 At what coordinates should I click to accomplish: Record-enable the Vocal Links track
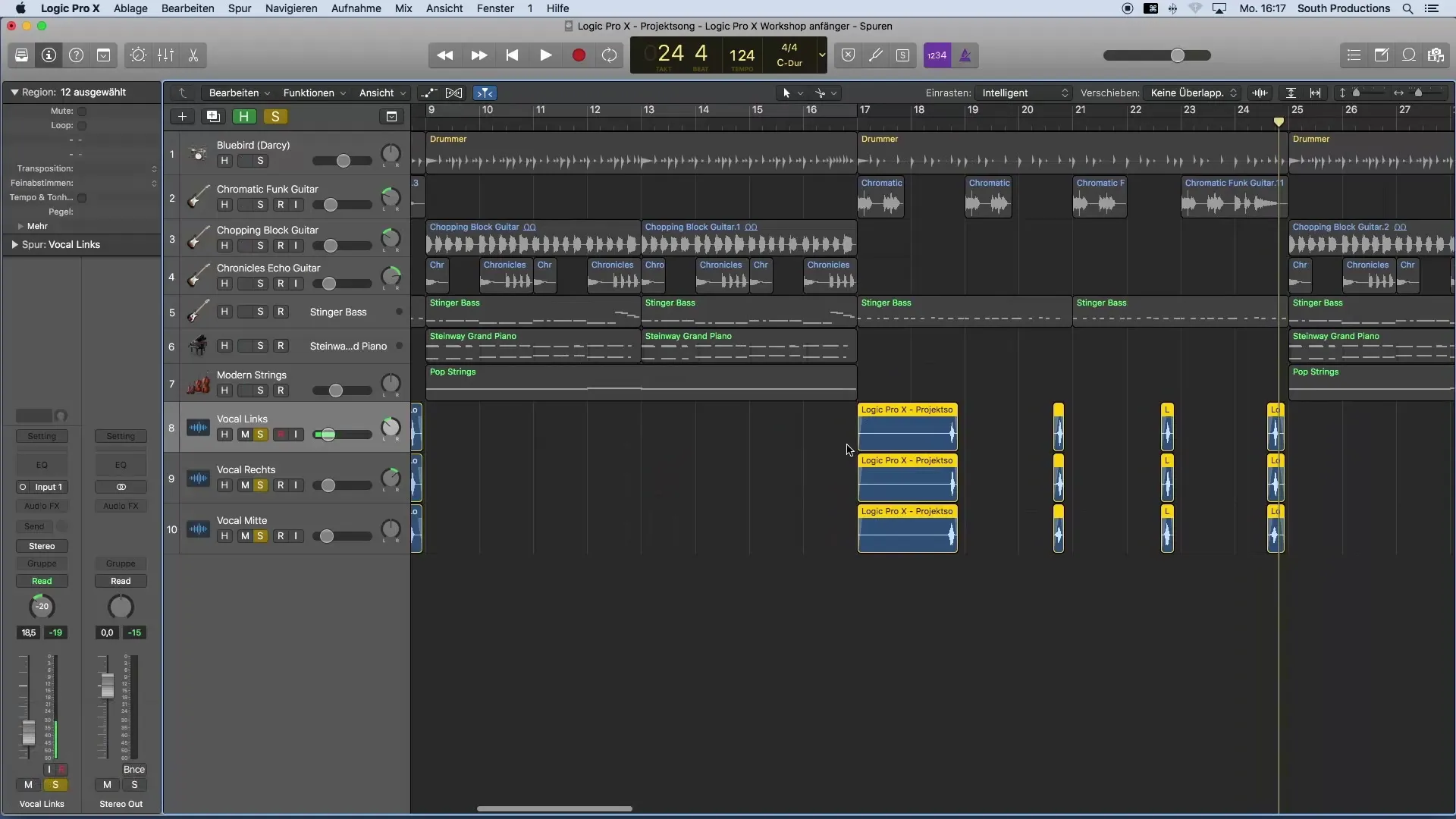pos(281,435)
